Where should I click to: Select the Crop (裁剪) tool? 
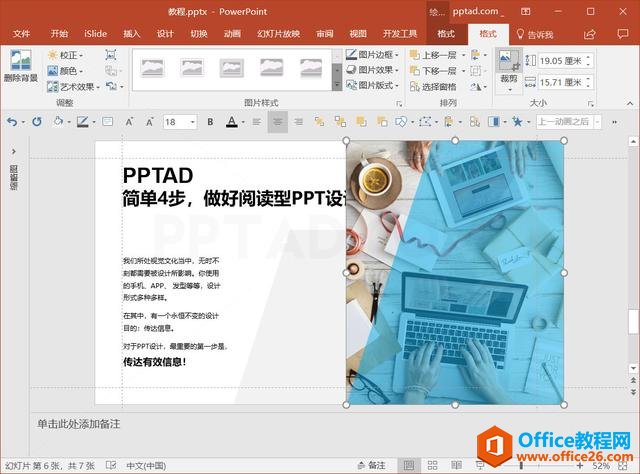pyautogui.click(x=509, y=67)
